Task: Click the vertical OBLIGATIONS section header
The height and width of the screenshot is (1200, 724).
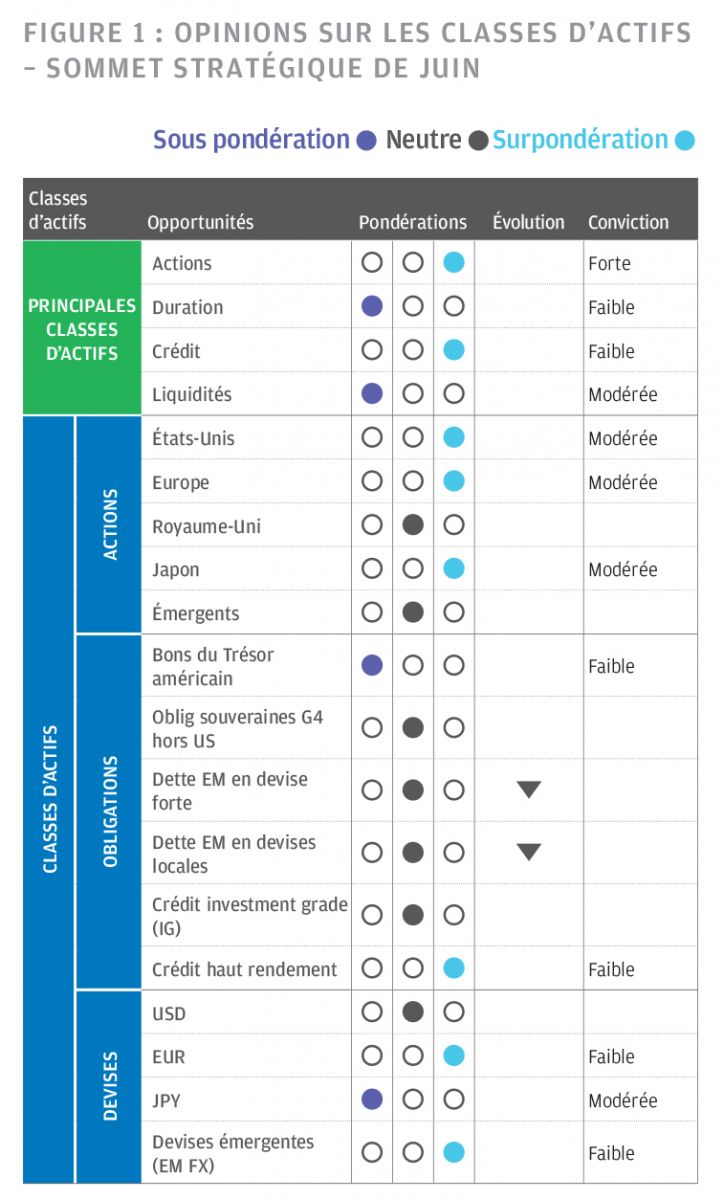Action: click(x=110, y=811)
